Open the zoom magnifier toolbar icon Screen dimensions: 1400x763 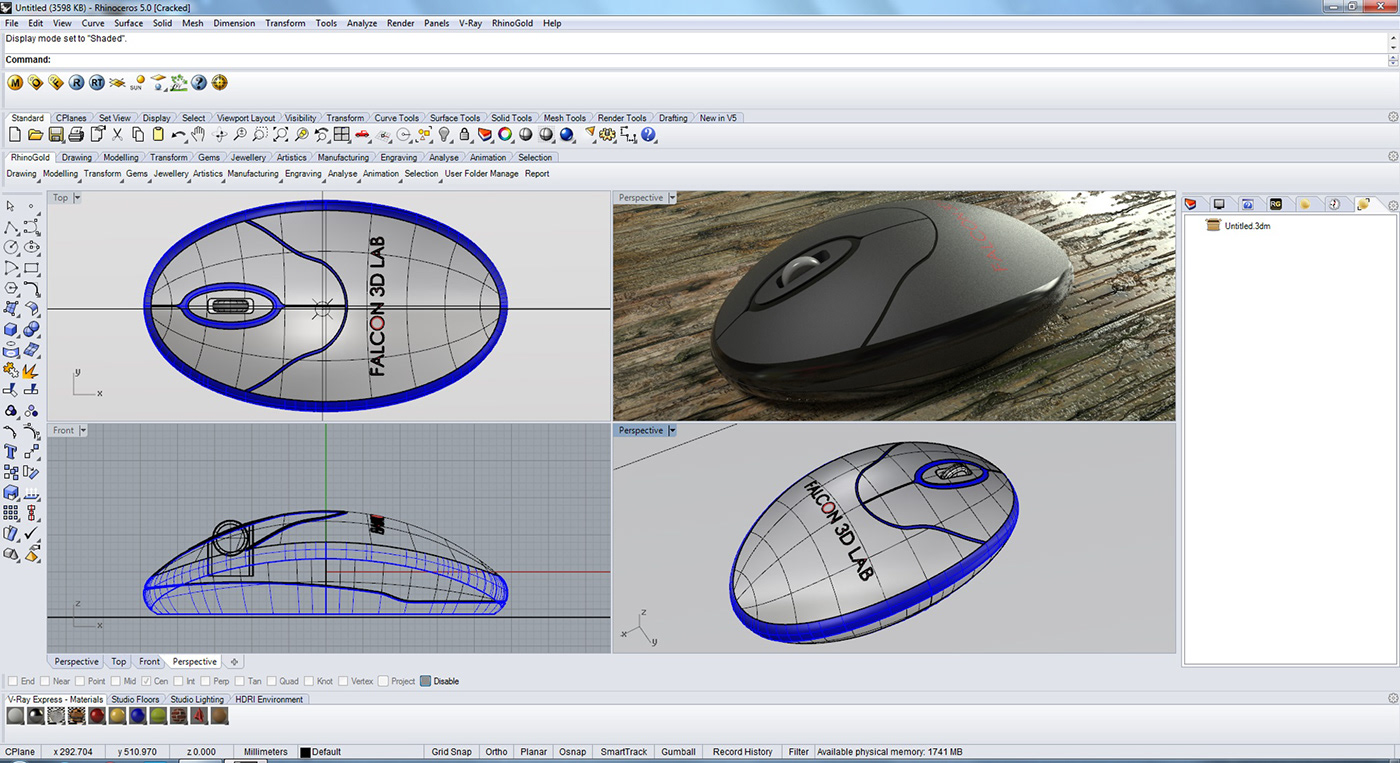(241, 134)
